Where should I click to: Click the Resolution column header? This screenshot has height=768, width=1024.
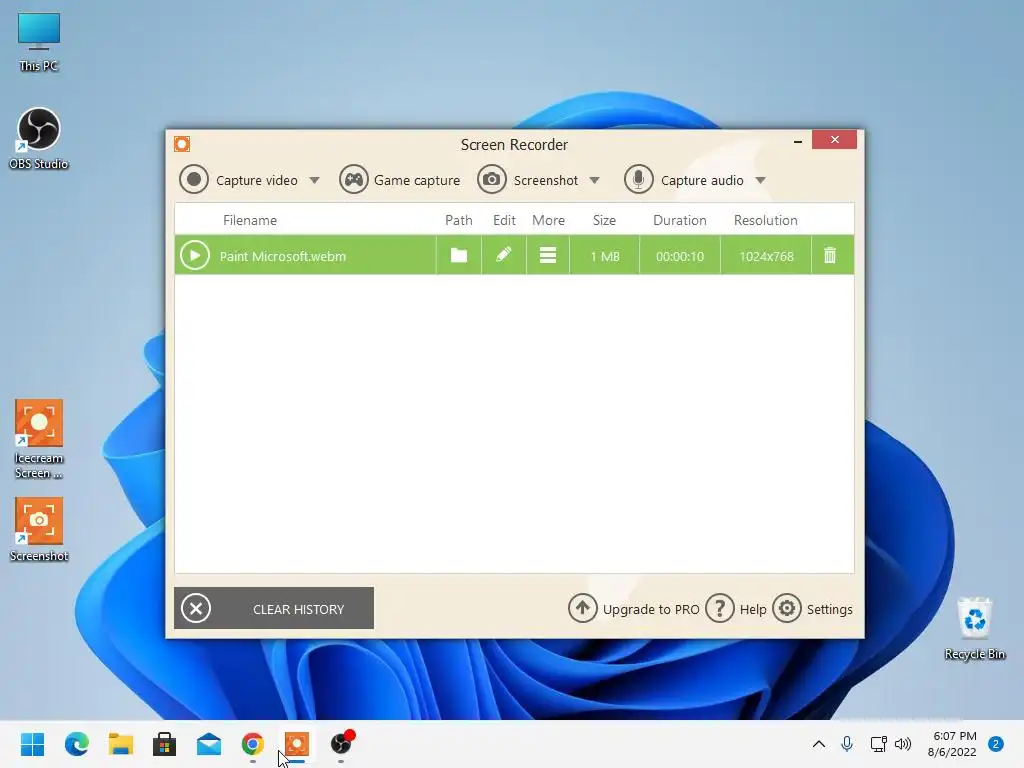tap(766, 220)
